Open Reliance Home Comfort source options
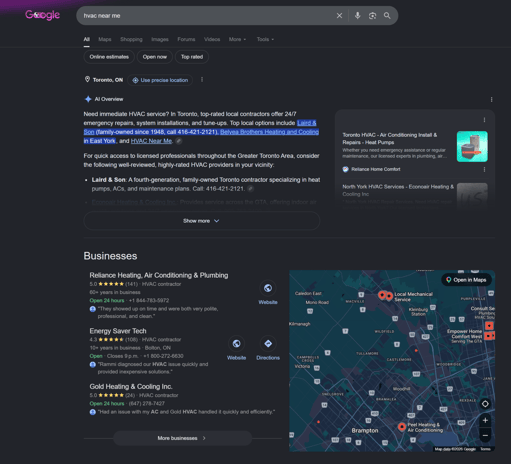Screen dimensions: 511x464 (x=484, y=169)
